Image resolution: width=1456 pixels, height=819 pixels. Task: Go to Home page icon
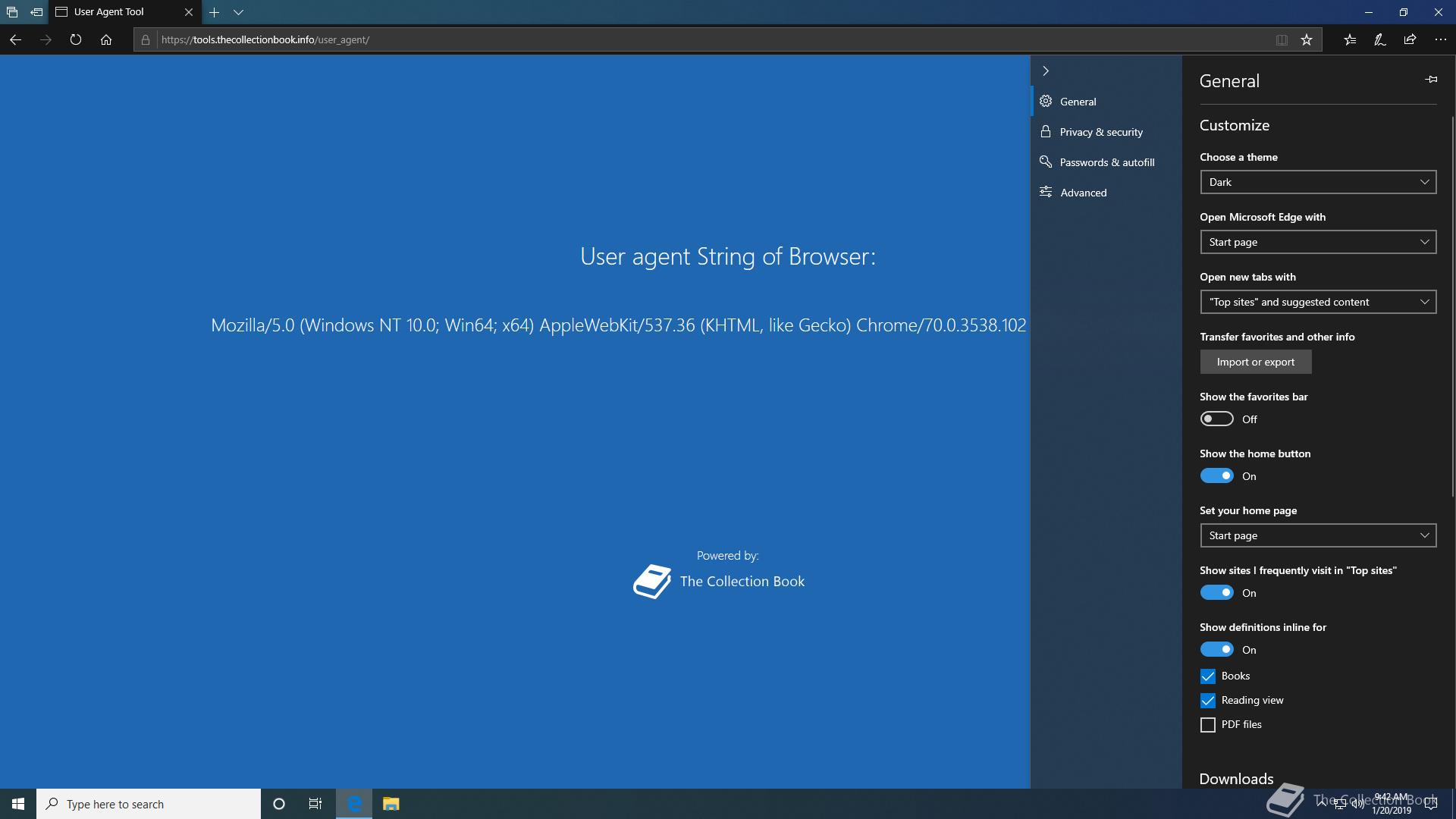pos(106,39)
